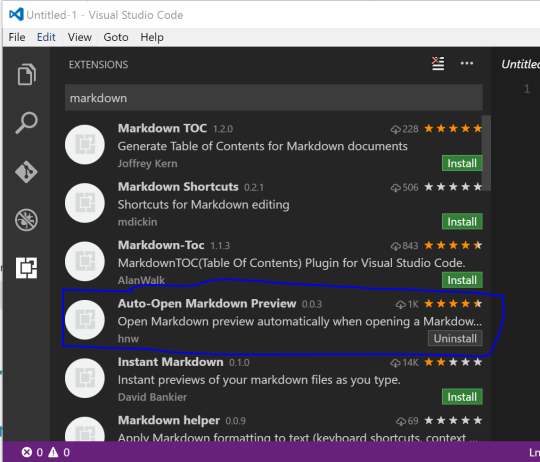Click the Visual Studio Code logo
This screenshot has width=540, height=462.
click(16, 15)
